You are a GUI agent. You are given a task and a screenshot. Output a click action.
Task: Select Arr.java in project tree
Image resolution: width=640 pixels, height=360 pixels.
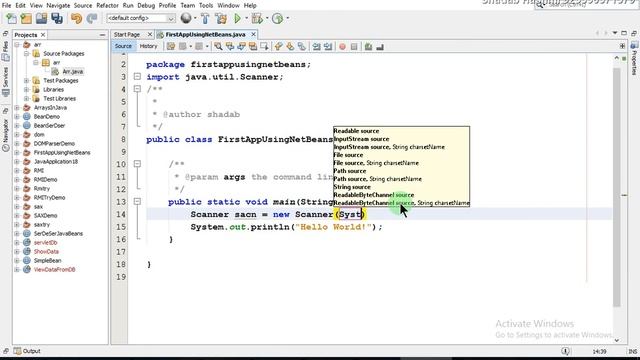(x=73, y=71)
